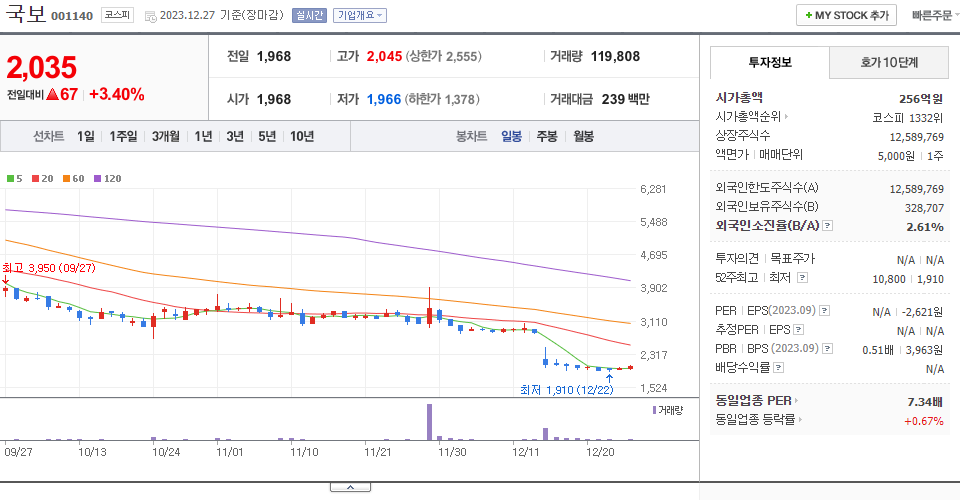Open help icon next to 추정PER EPS
The width and height of the screenshot is (960, 500).
click(x=798, y=330)
